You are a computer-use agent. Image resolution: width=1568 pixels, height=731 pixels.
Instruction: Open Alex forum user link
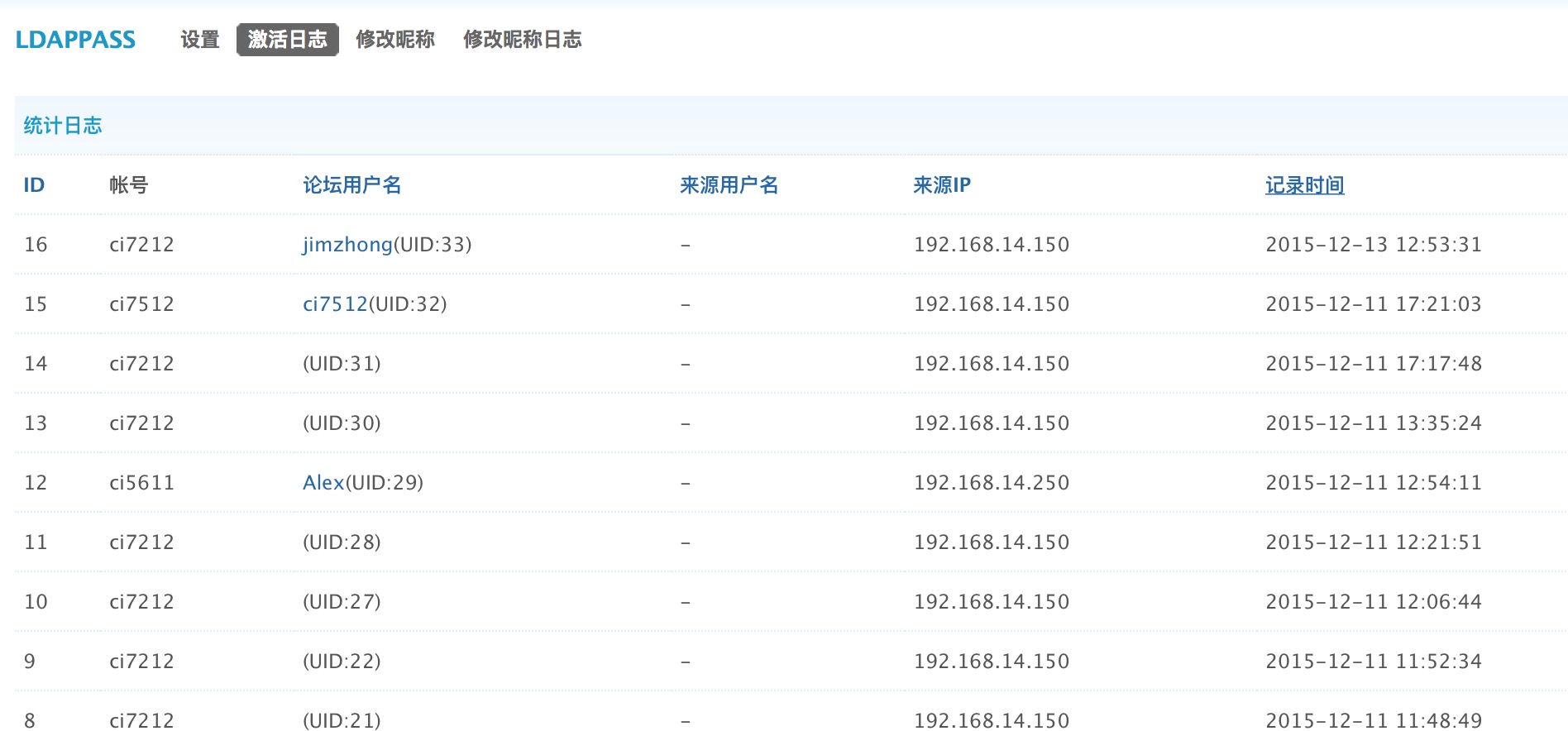pyautogui.click(x=323, y=483)
